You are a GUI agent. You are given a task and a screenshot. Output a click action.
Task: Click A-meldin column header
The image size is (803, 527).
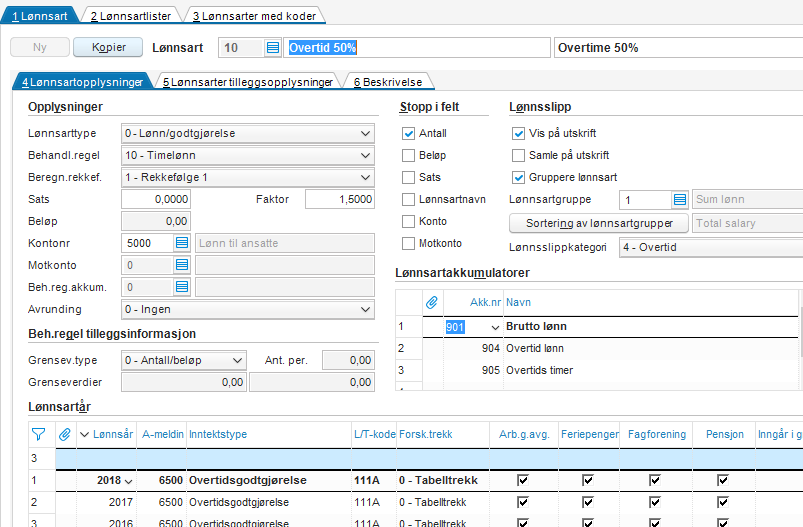pyautogui.click(x=162, y=434)
